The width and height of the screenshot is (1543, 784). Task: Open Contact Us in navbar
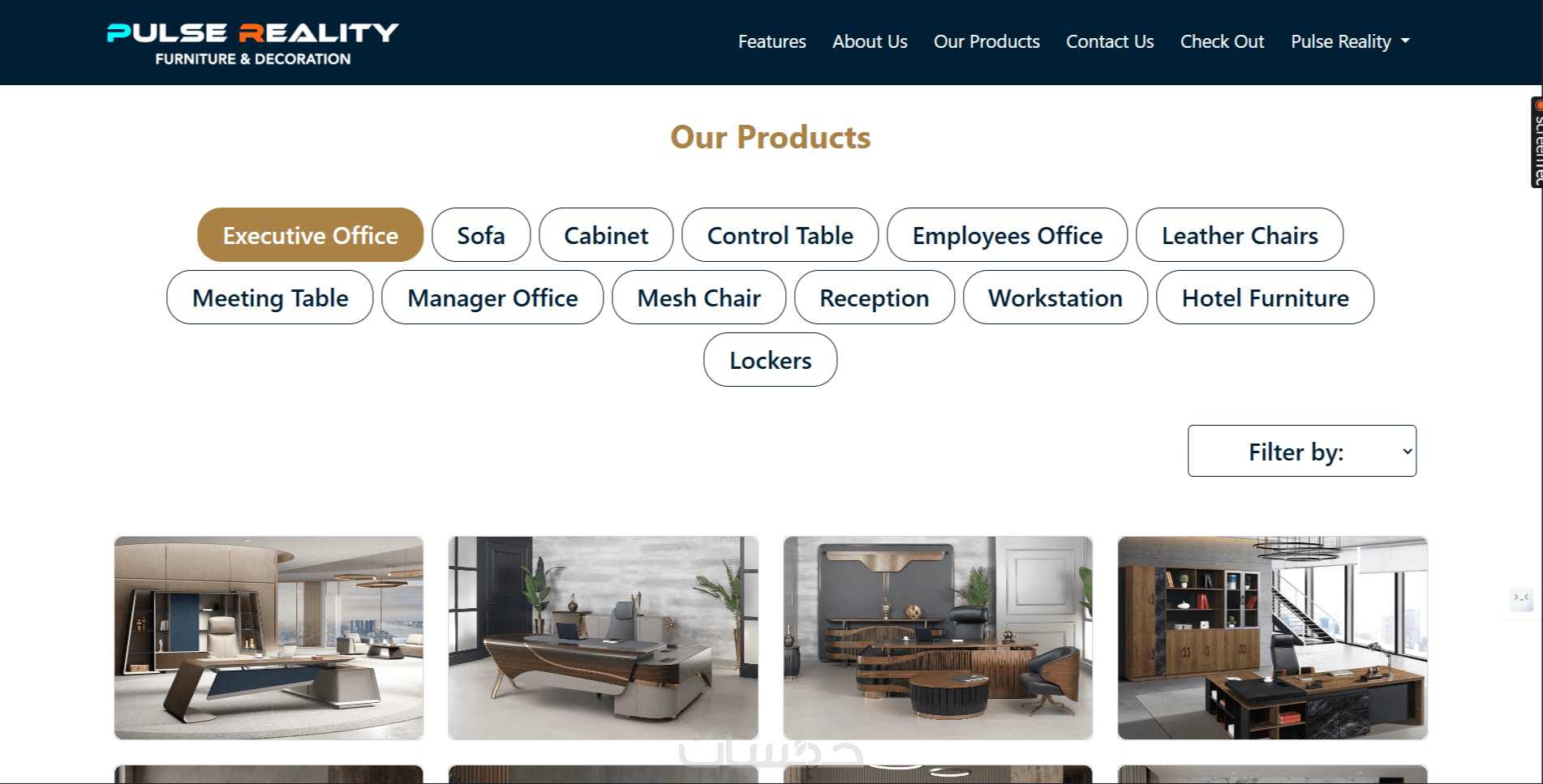1110,41
